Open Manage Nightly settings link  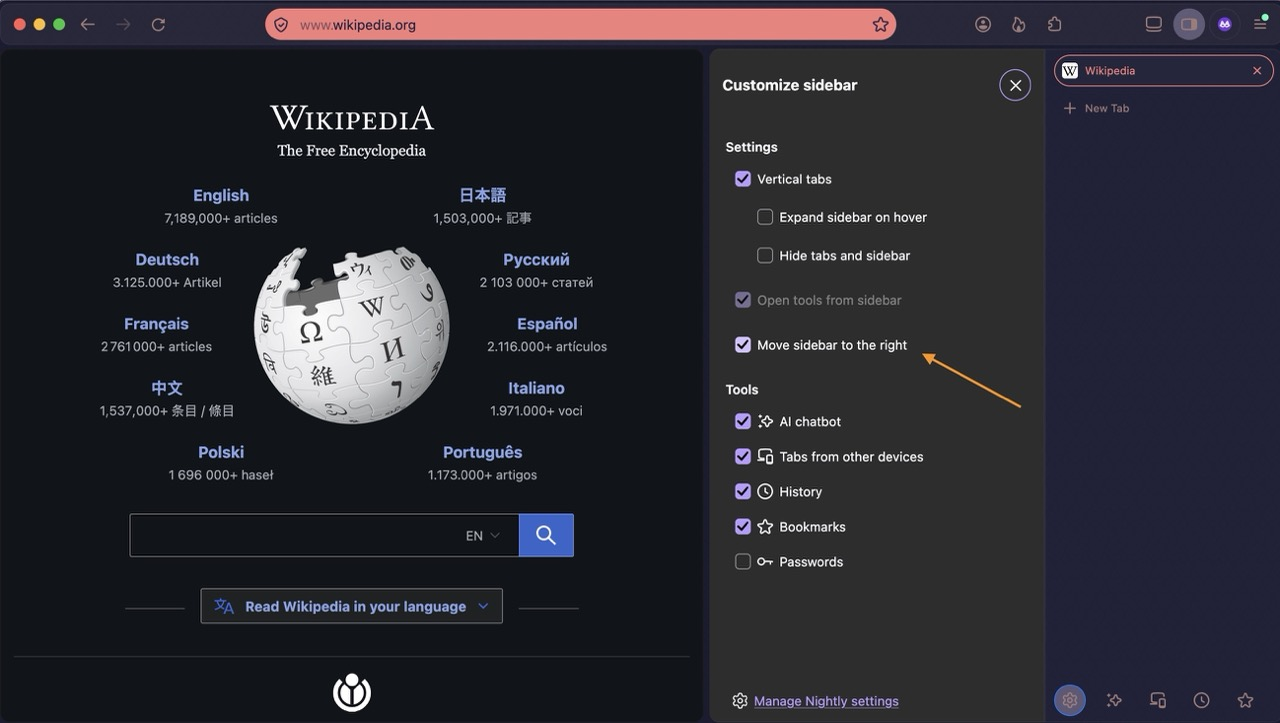[826, 701]
